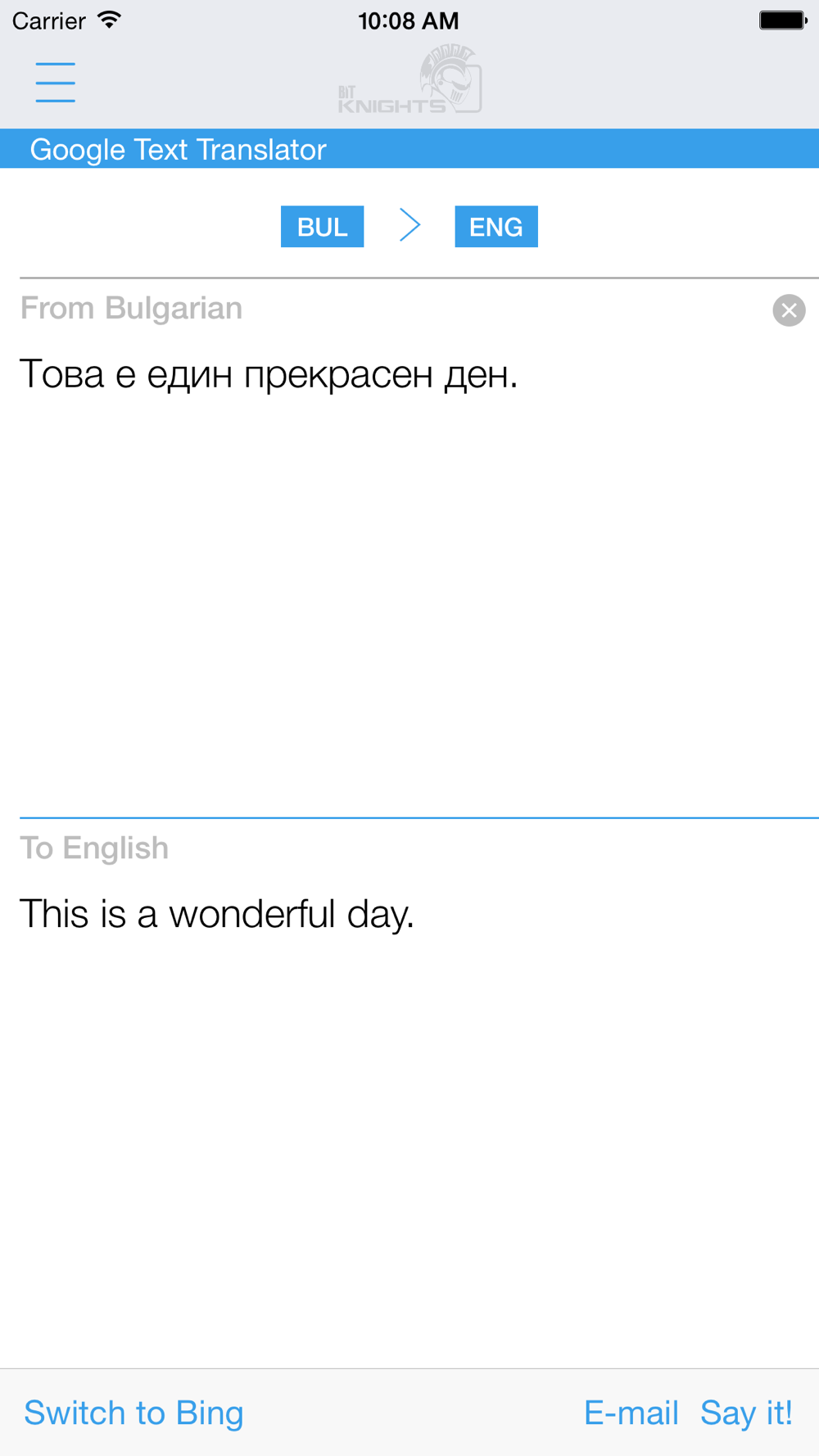The image size is (819, 1456).
Task: Tap the clock in status bar
Action: click(x=409, y=20)
